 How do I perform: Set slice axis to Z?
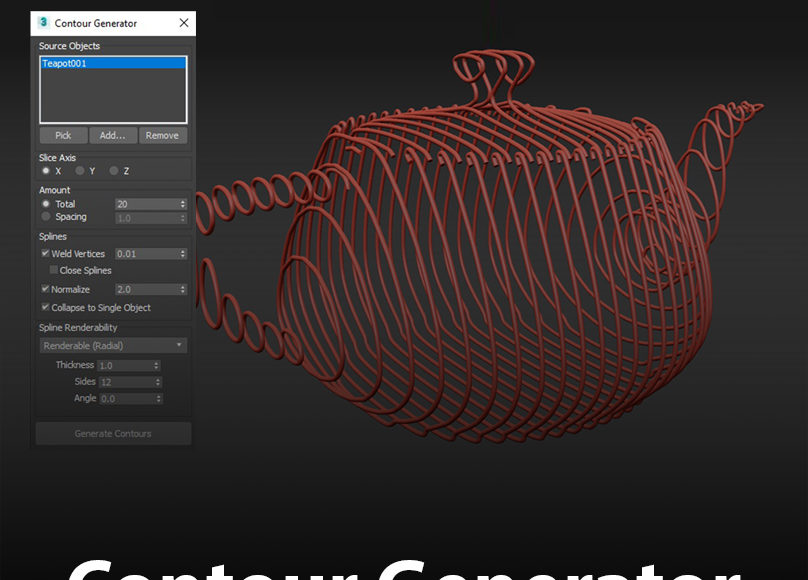pyautogui.click(x=114, y=171)
